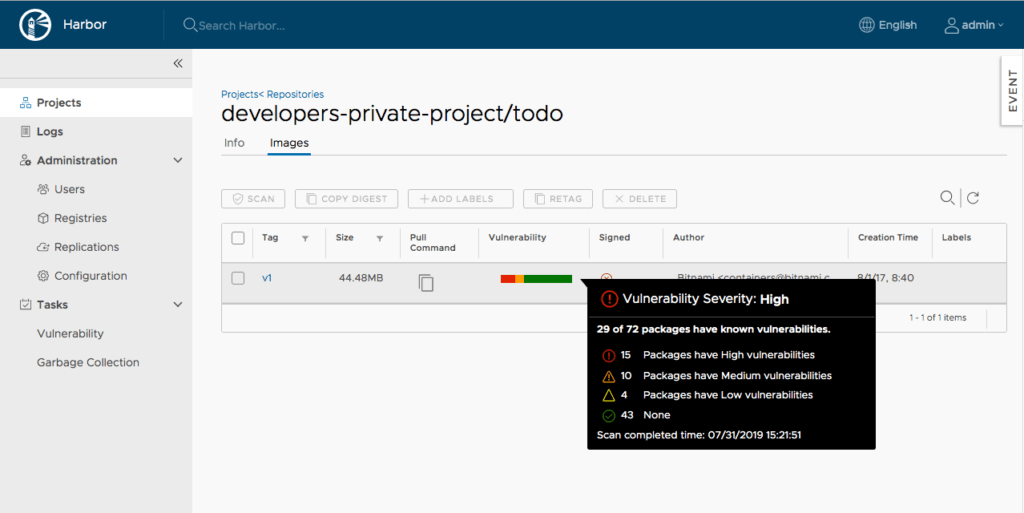Switch to the Info tab
The image size is (1024, 513).
234,143
